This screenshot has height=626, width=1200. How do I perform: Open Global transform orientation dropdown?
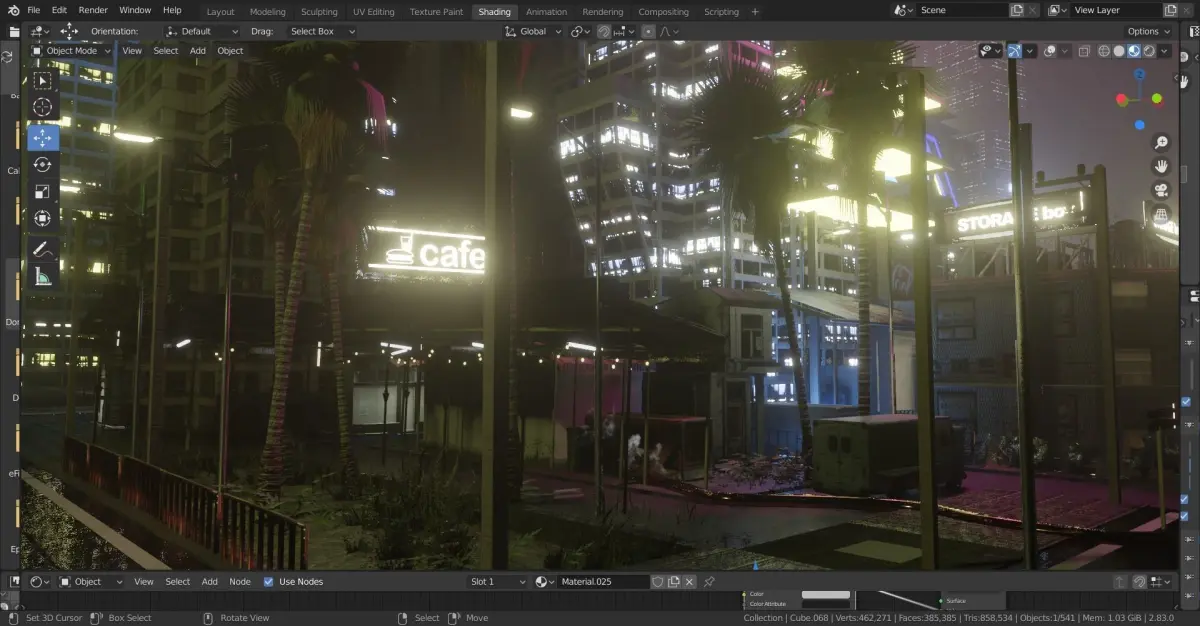(x=532, y=31)
